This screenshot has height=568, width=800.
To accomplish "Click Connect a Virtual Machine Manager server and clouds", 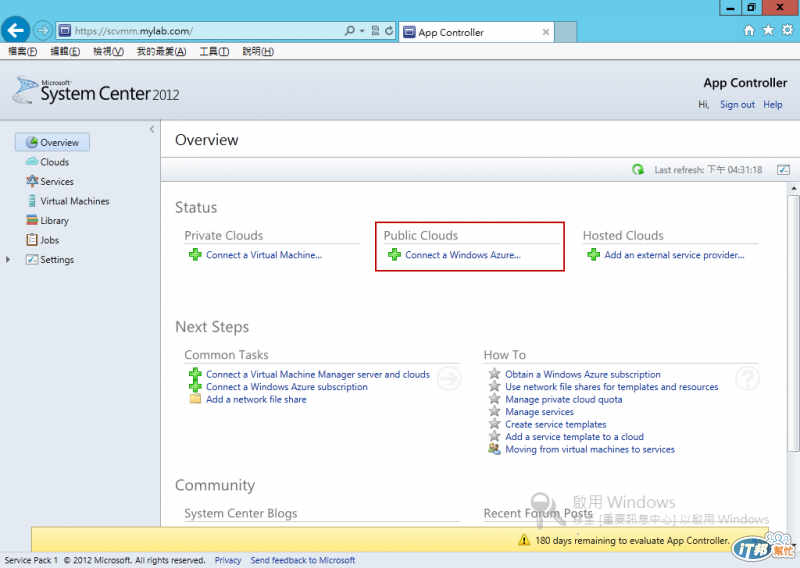I will (x=318, y=374).
